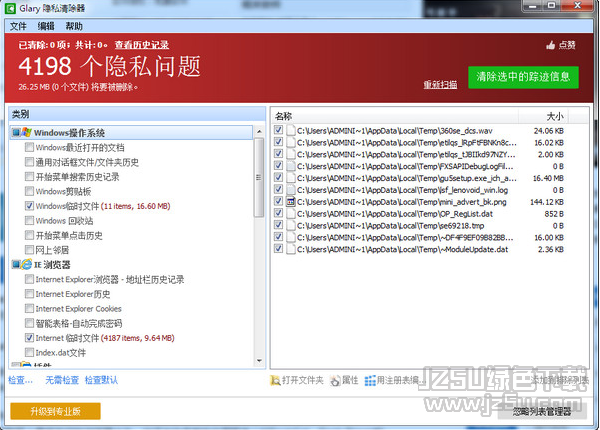
Task: Click 升级到专业版 button
Action: pyautogui.click(x=55, y=411)
